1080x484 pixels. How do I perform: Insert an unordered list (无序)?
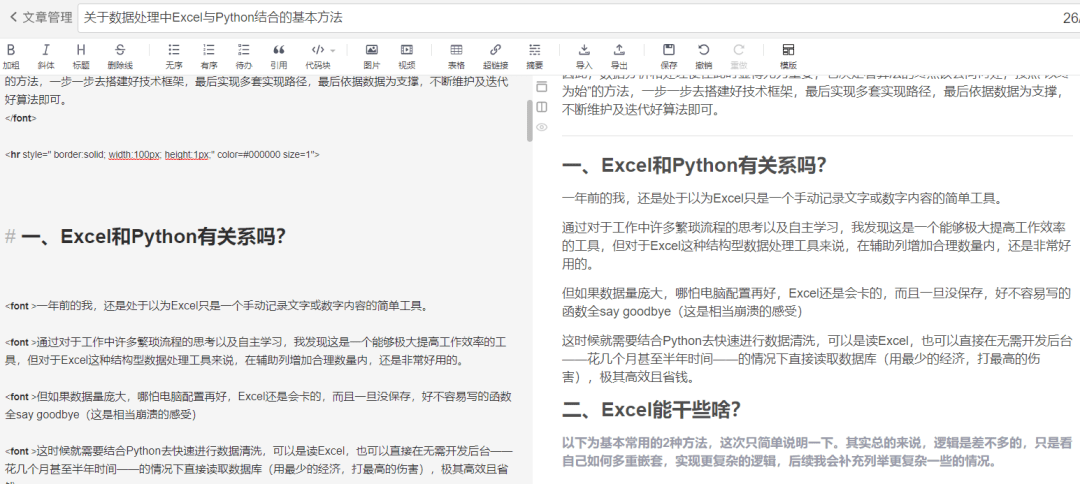[174, 56]
